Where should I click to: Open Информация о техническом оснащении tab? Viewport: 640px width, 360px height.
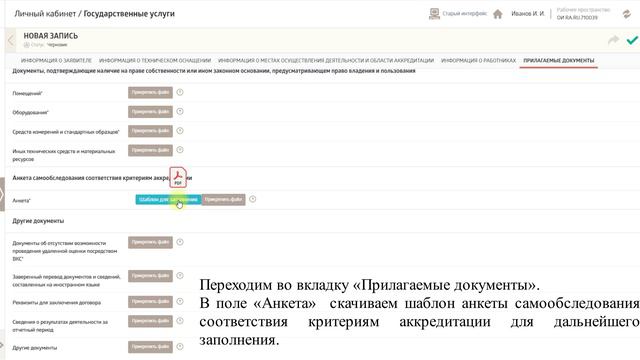click(155, 60)
